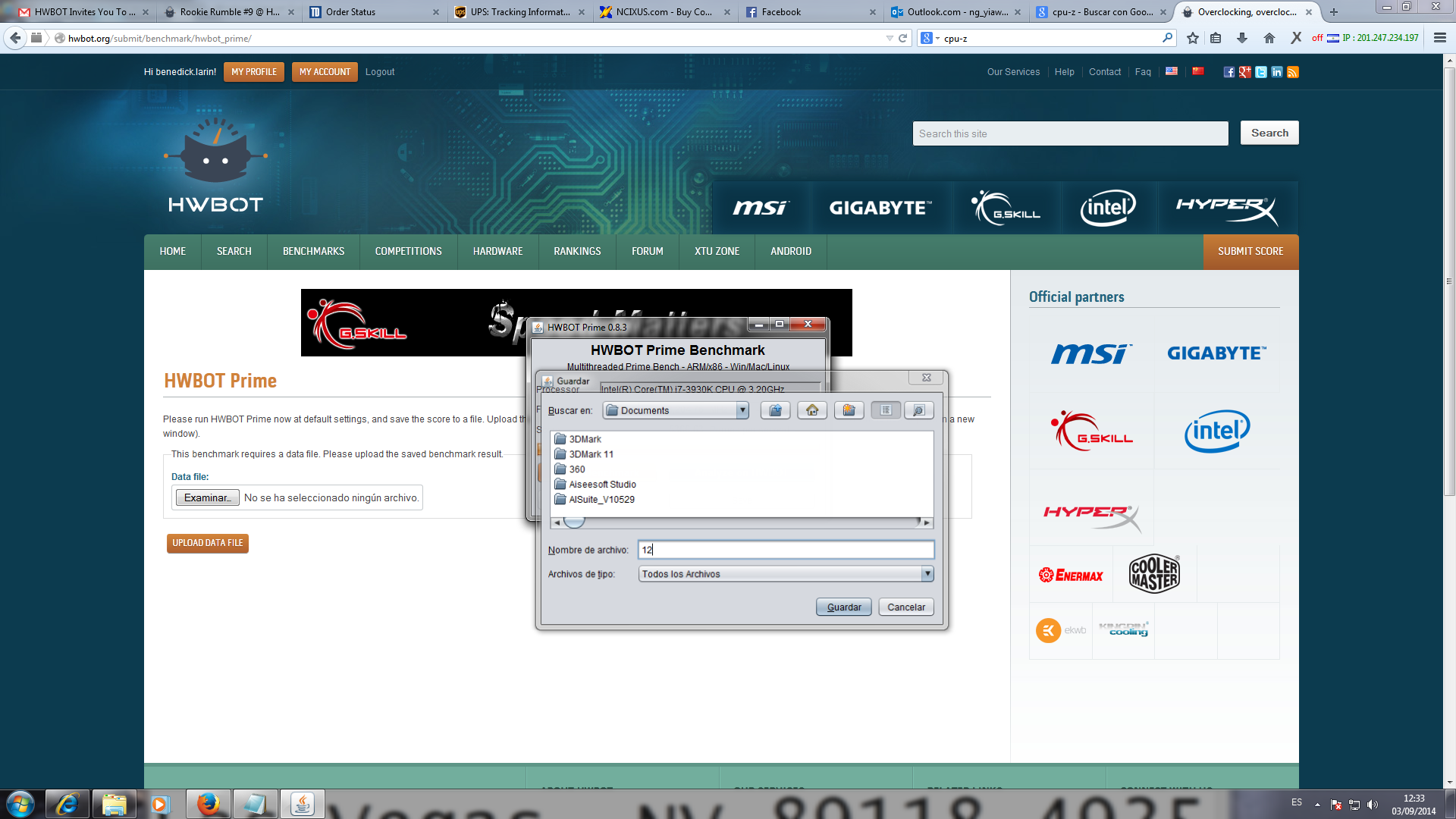Screen dimensions: 1456x819
Task: Open Firefox from the taskbar
Action: pyautogui.click(x=208, y=804)
